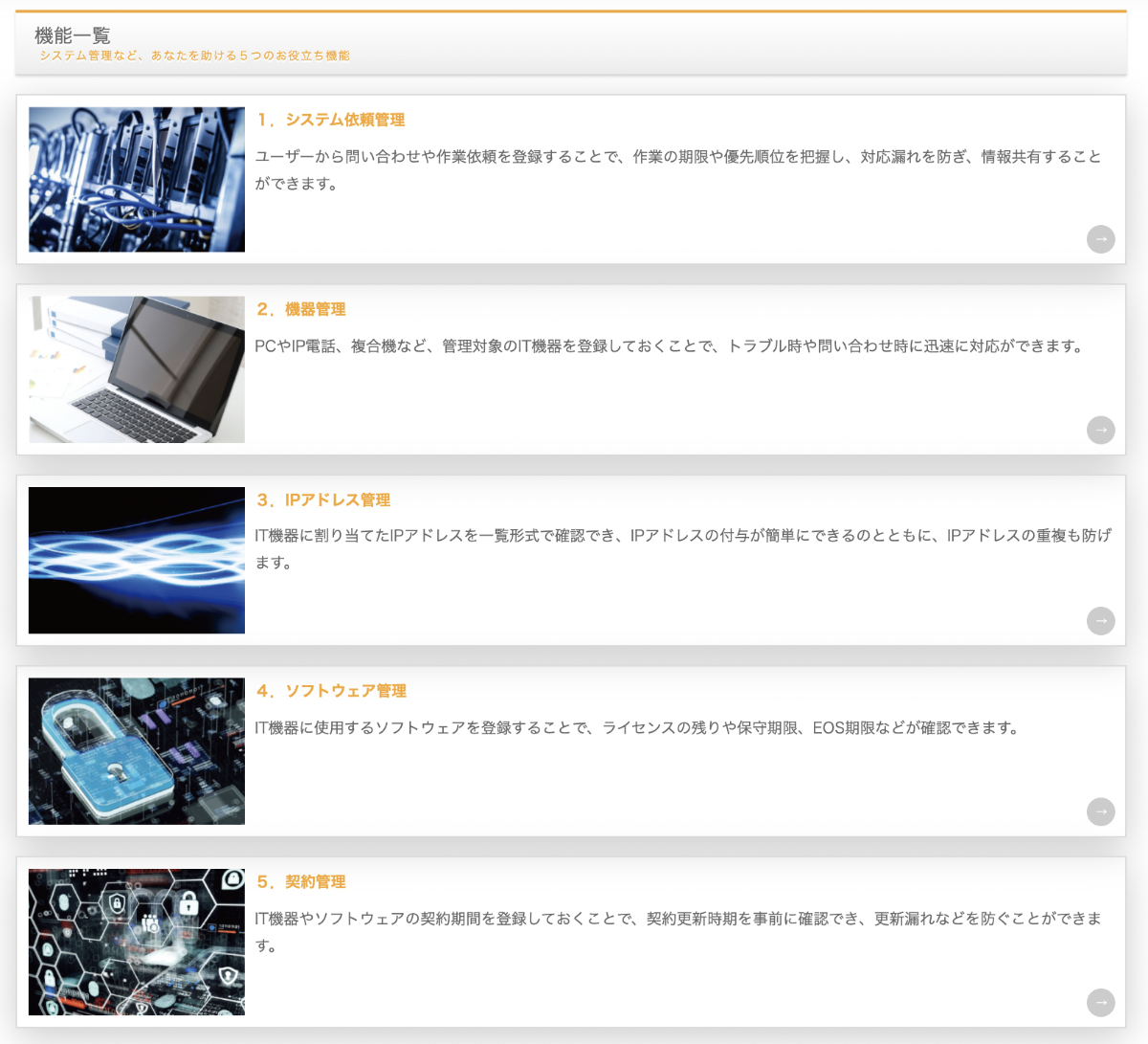The width and height of the screenshot is (1148, 1044).
Task: Select the blue light waves thumbnail
Action: coord(137,560)
